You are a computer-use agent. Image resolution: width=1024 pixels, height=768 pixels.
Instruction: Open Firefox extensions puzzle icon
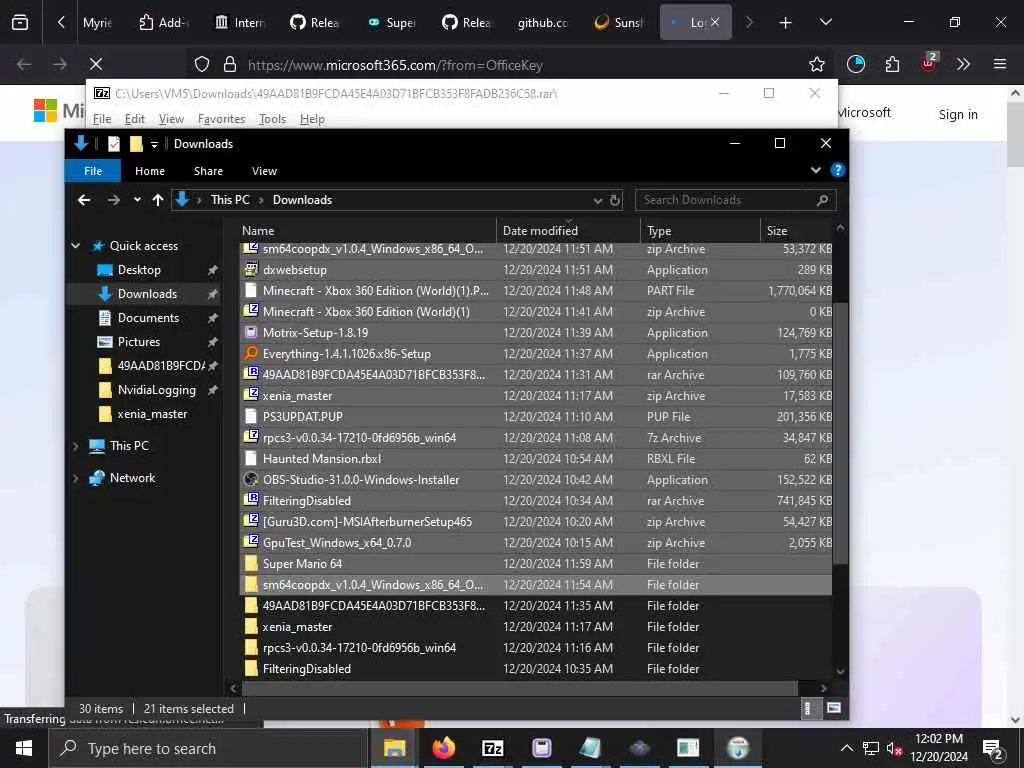[892, 64]
